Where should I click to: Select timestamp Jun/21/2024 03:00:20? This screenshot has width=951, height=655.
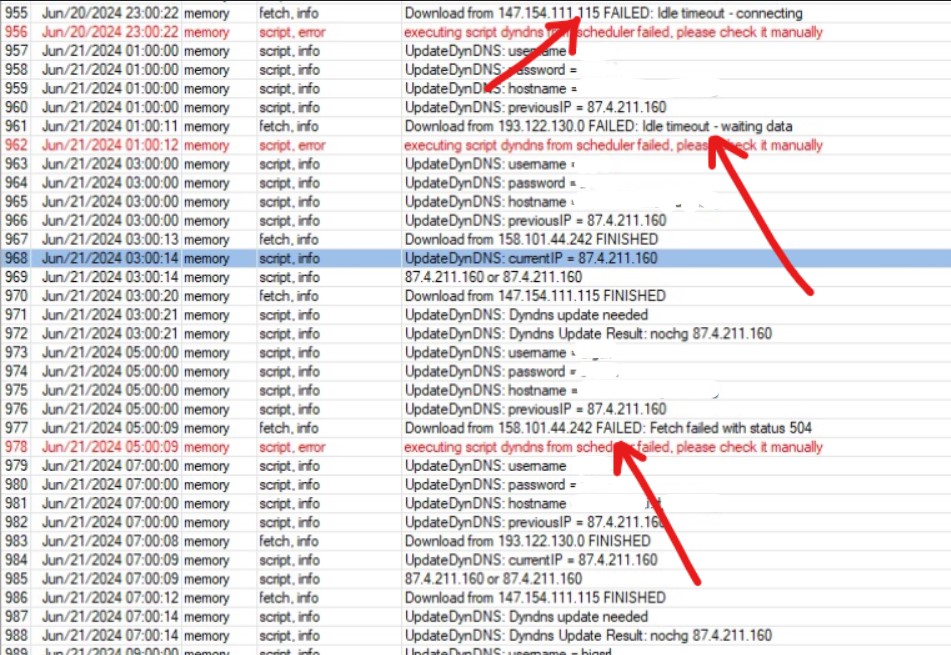[110, 295]
